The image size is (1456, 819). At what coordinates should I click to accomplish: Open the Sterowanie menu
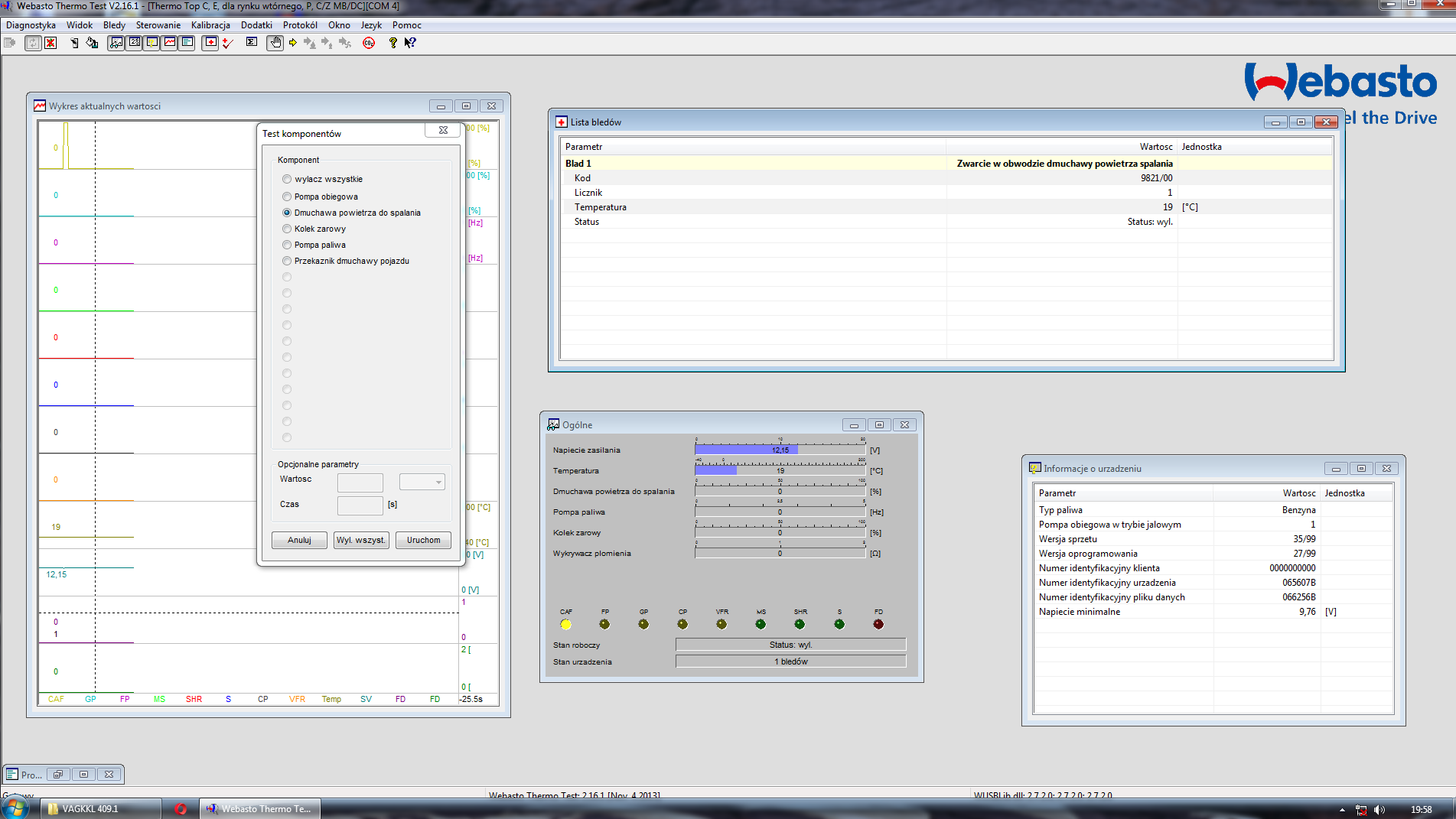158,25
